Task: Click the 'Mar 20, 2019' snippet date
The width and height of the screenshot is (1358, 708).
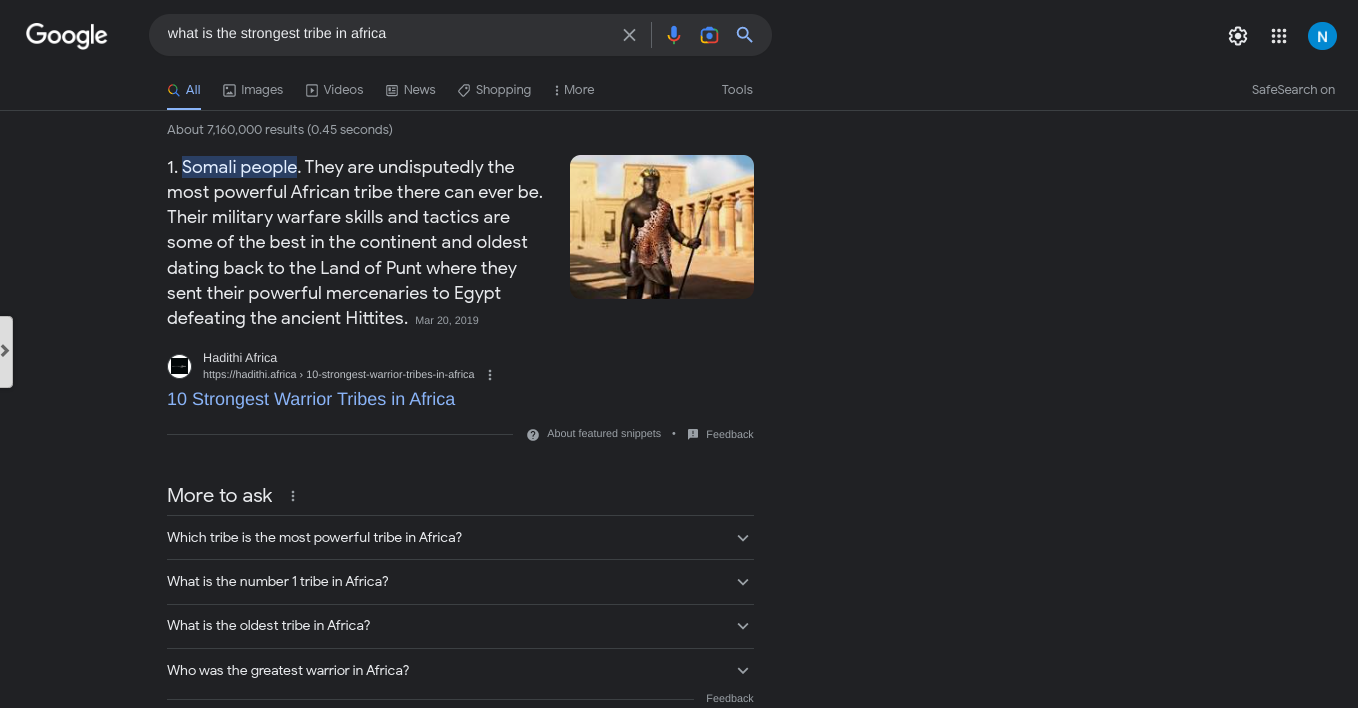Action: pos(447,321)
